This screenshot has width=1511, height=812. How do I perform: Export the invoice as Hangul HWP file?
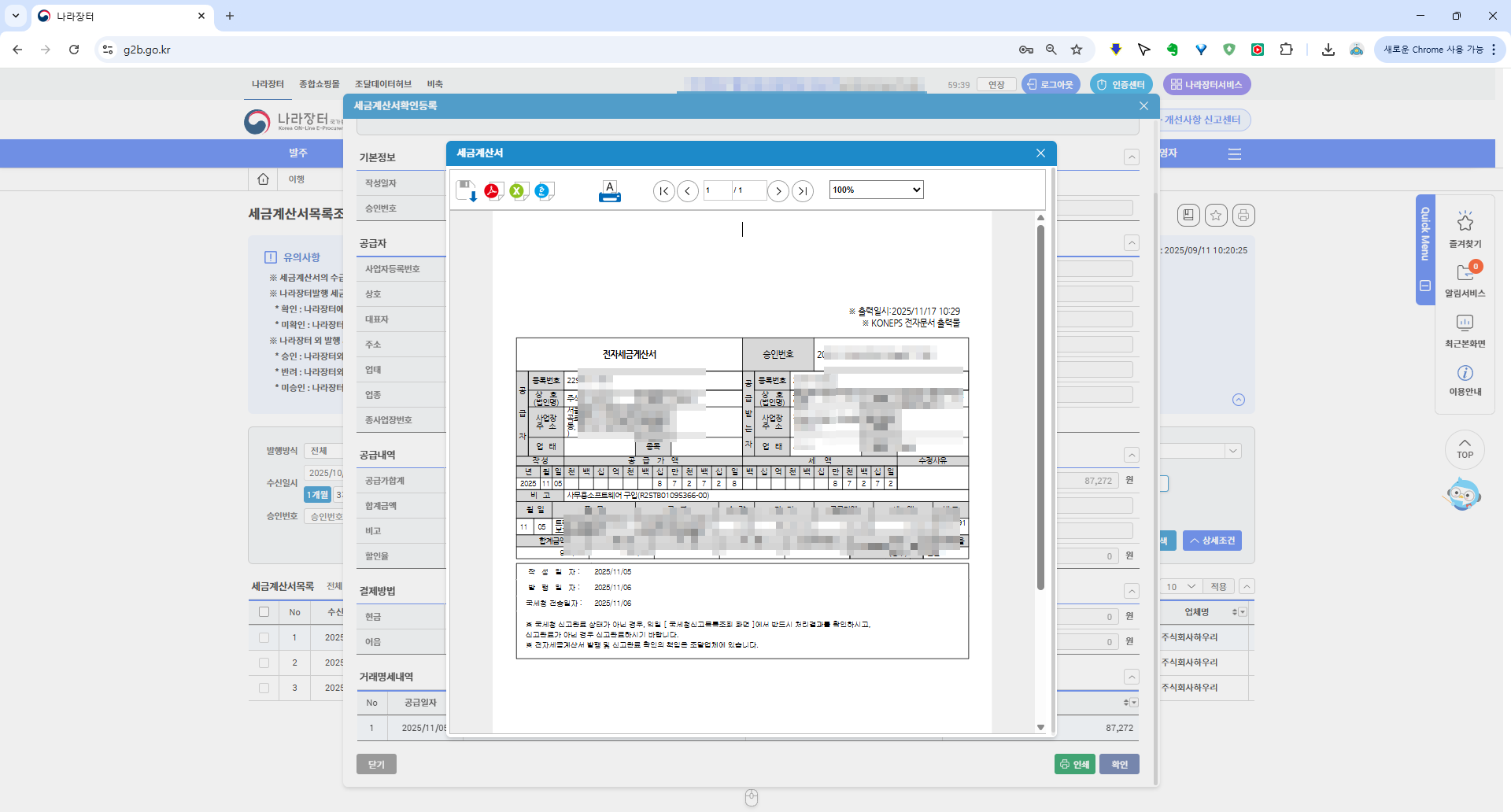click(x=544, y=190)
